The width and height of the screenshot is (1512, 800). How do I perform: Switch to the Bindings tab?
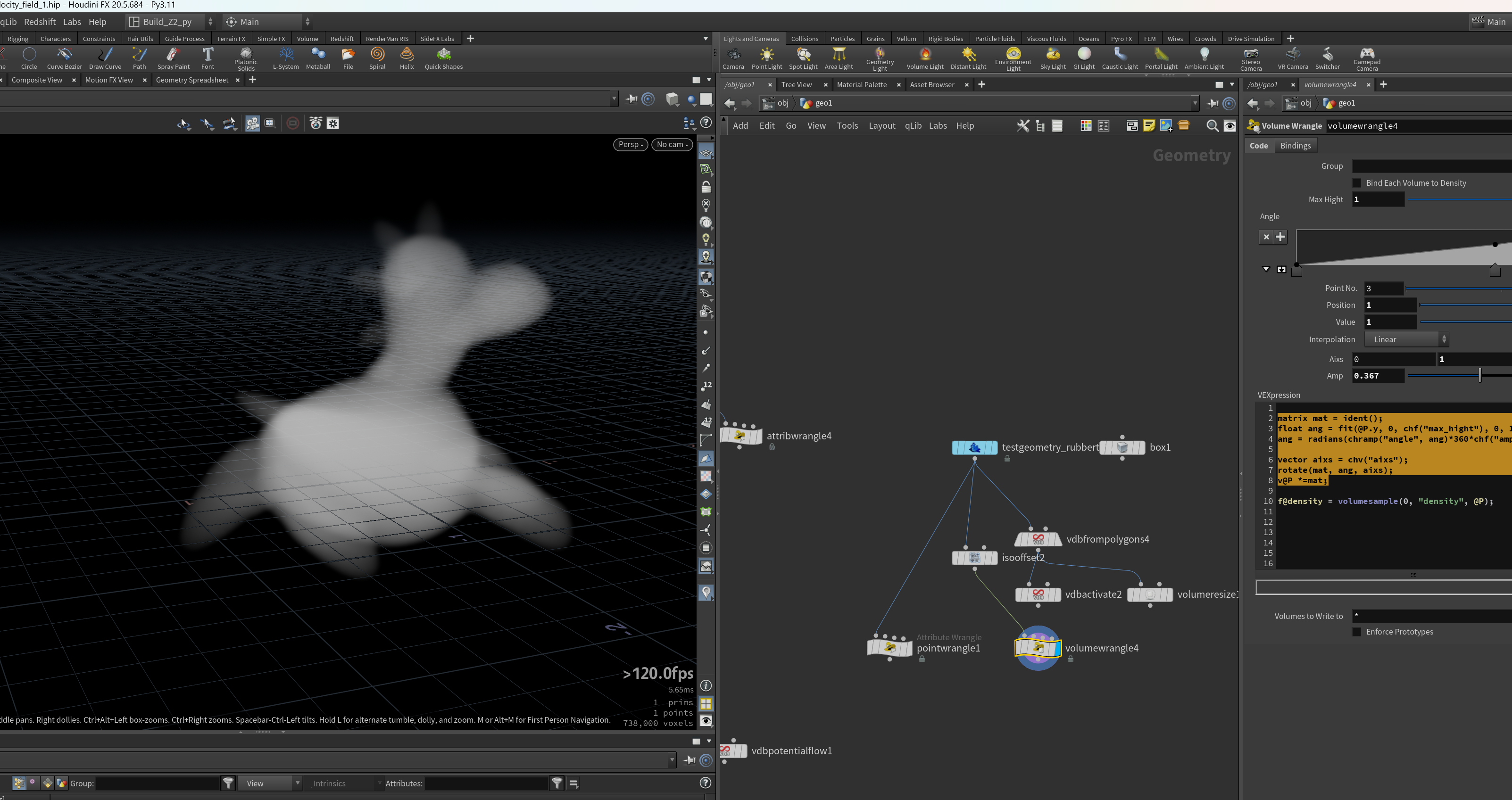(x=1296, y=146)
